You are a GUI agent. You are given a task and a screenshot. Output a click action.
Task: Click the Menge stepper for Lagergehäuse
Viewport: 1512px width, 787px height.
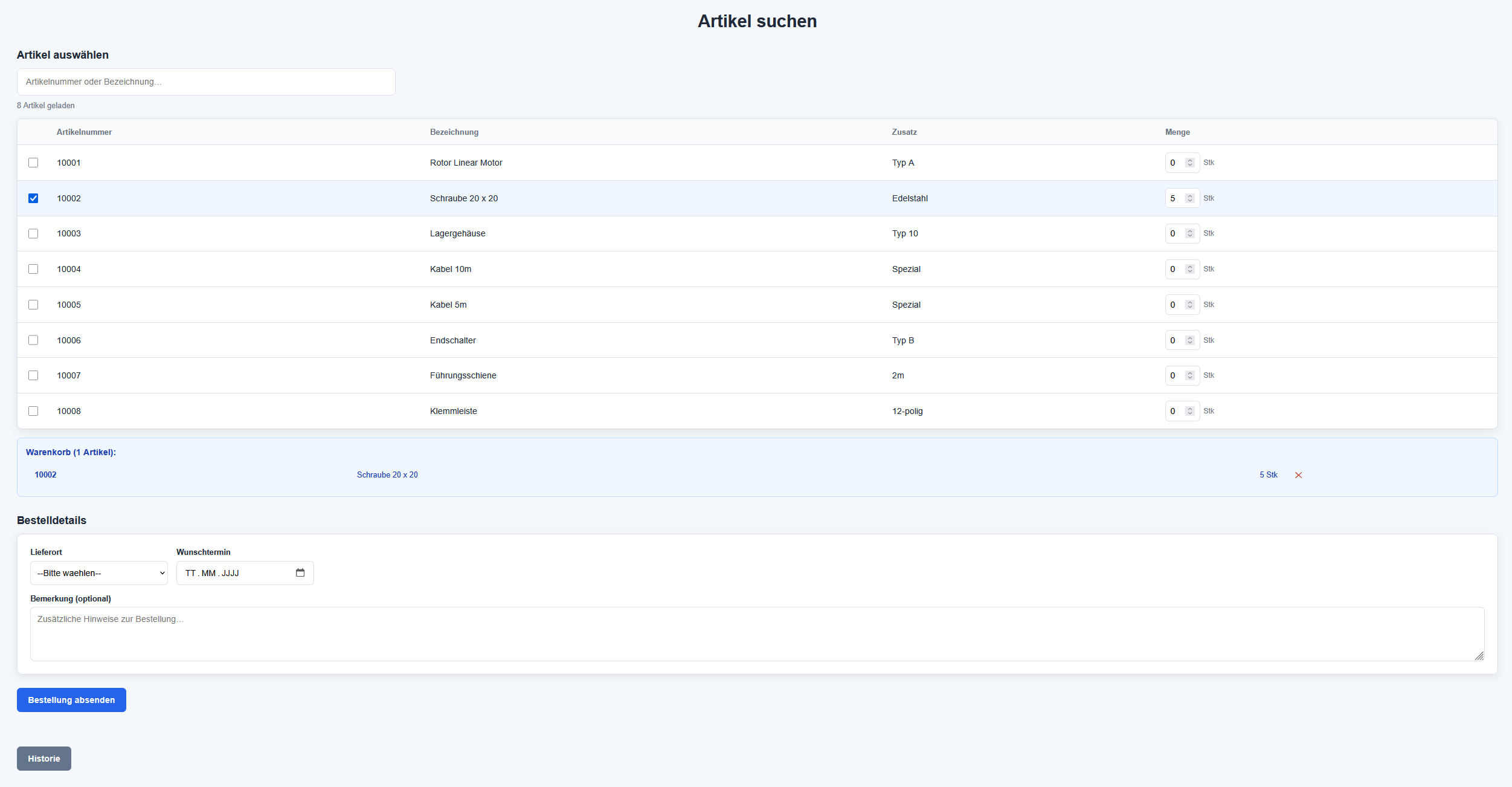point(1189,233)
